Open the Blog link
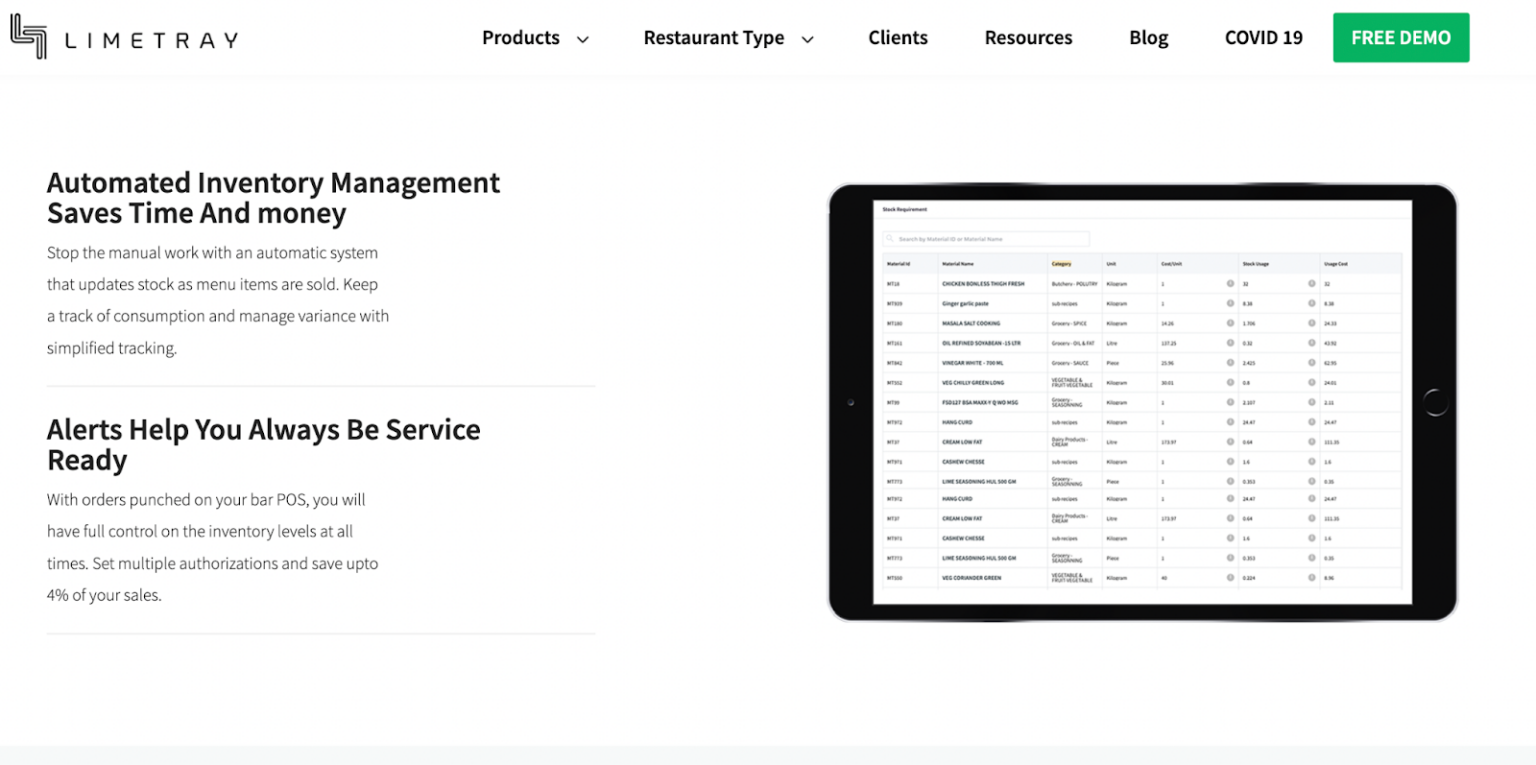The image size is (1536, 765). [1148, 37]
